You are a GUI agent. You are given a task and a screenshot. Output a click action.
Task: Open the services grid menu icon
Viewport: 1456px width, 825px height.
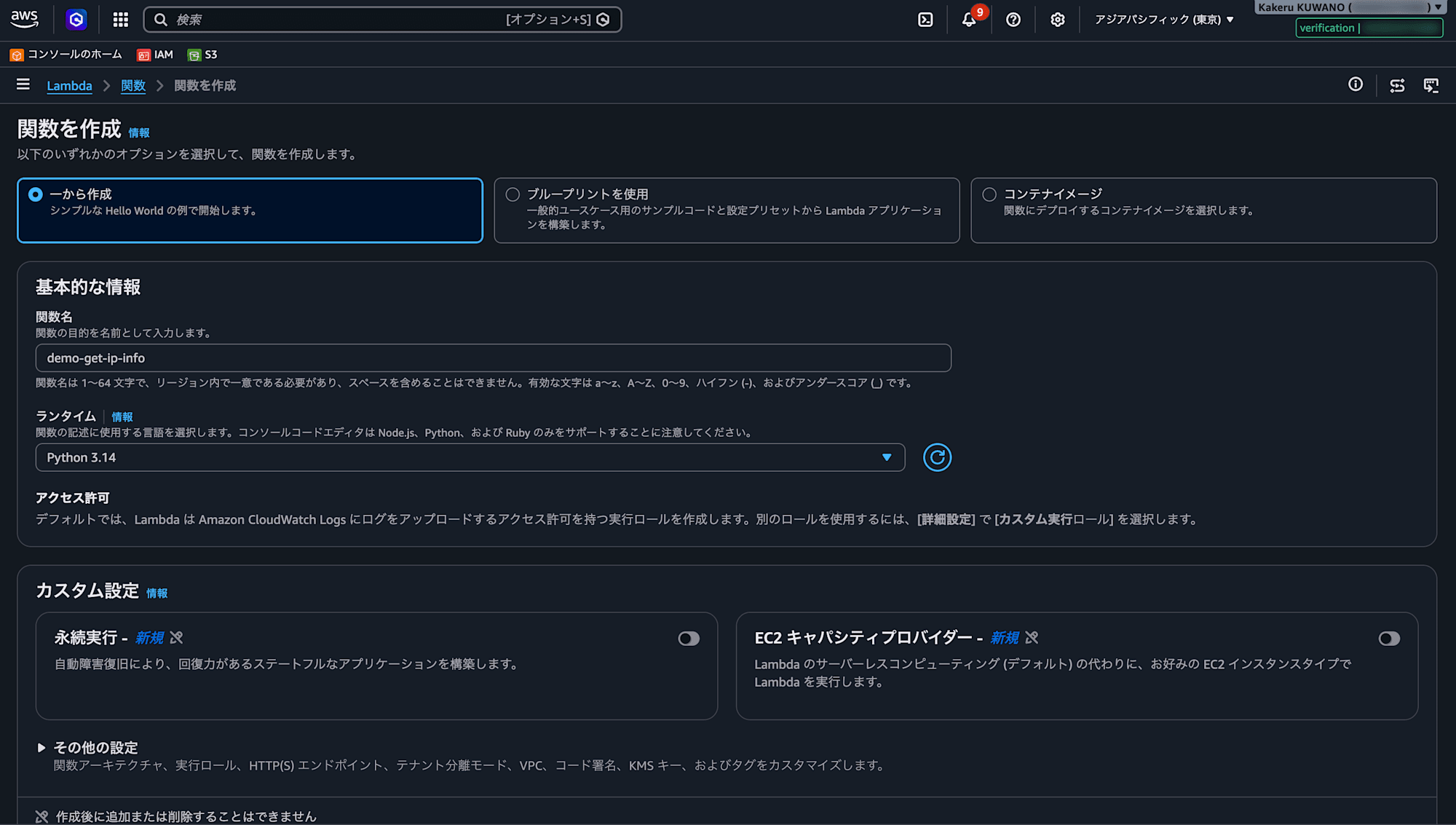(121, 20)
